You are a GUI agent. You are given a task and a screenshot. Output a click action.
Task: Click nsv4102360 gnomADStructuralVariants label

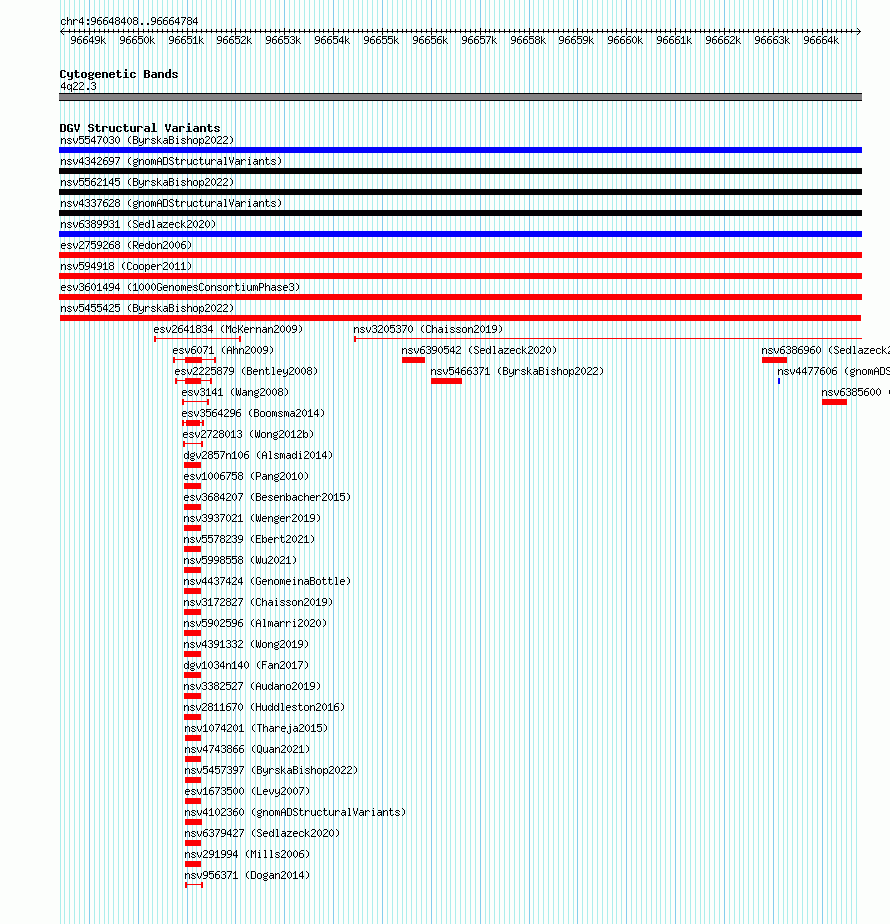coord(295,812)
